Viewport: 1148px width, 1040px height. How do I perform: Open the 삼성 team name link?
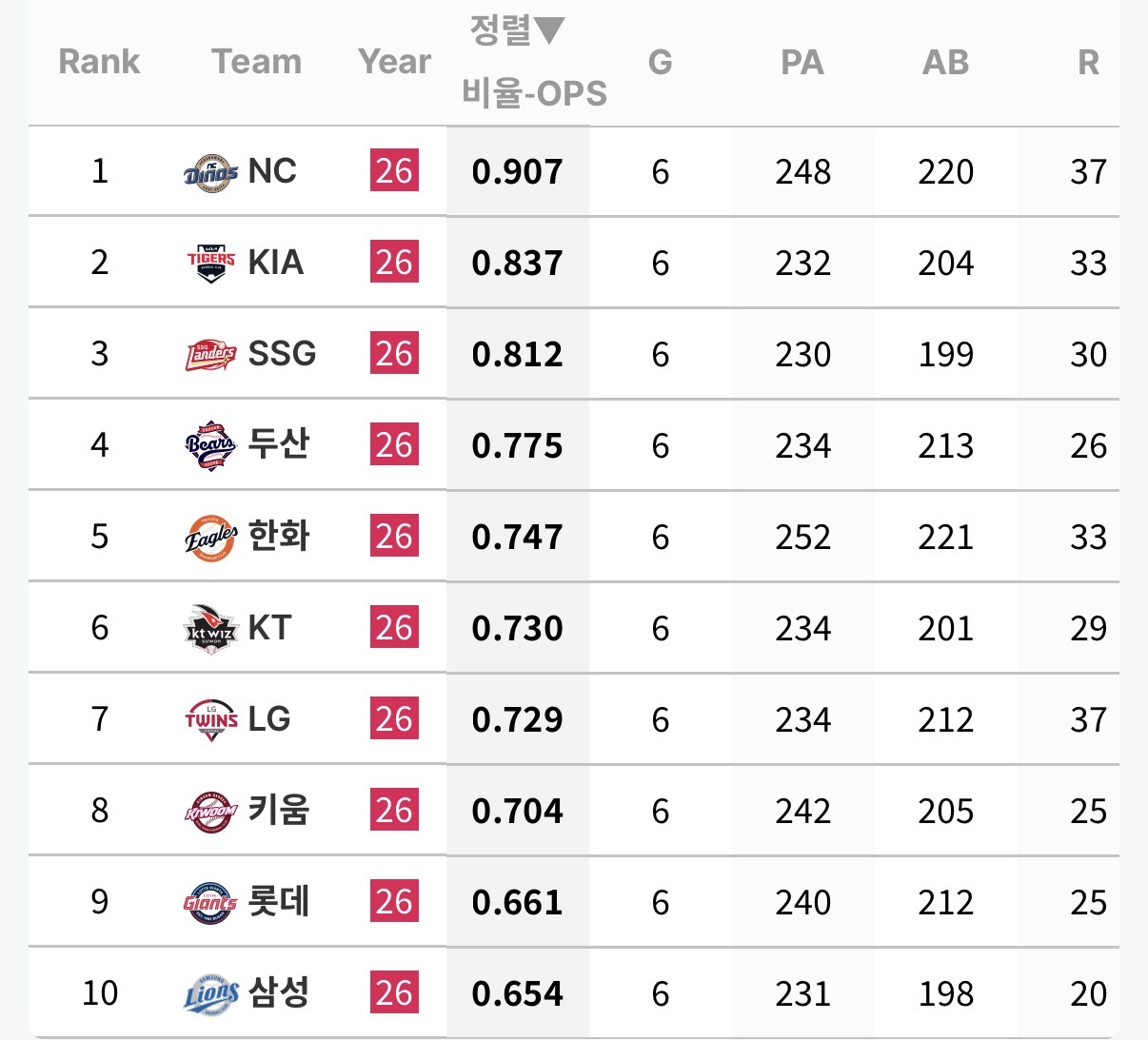pyautogui.click(x=279, y=992)
